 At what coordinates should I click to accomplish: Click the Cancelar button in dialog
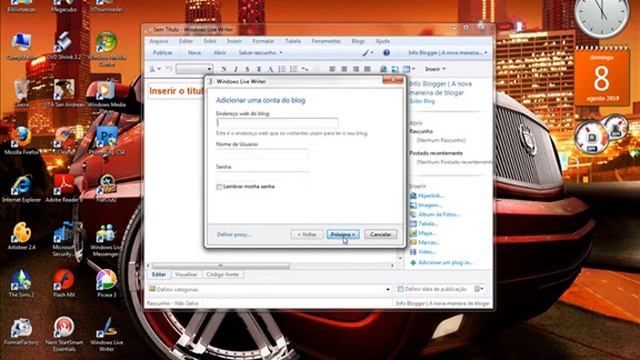[x=380, y=234]
